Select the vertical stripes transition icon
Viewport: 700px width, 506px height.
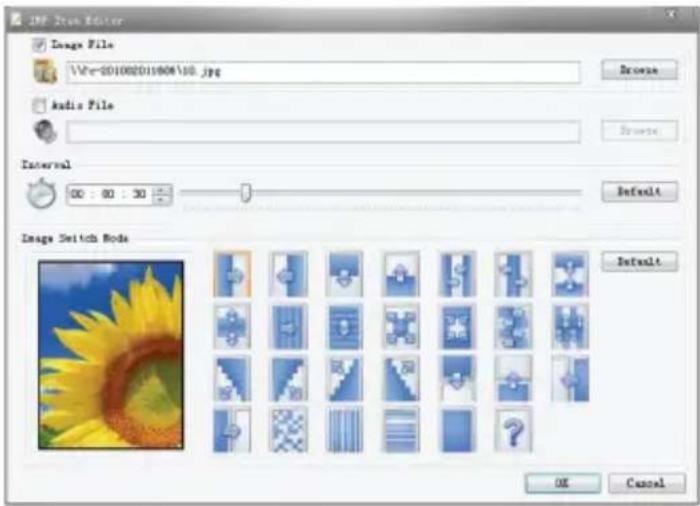pos(344,430)
